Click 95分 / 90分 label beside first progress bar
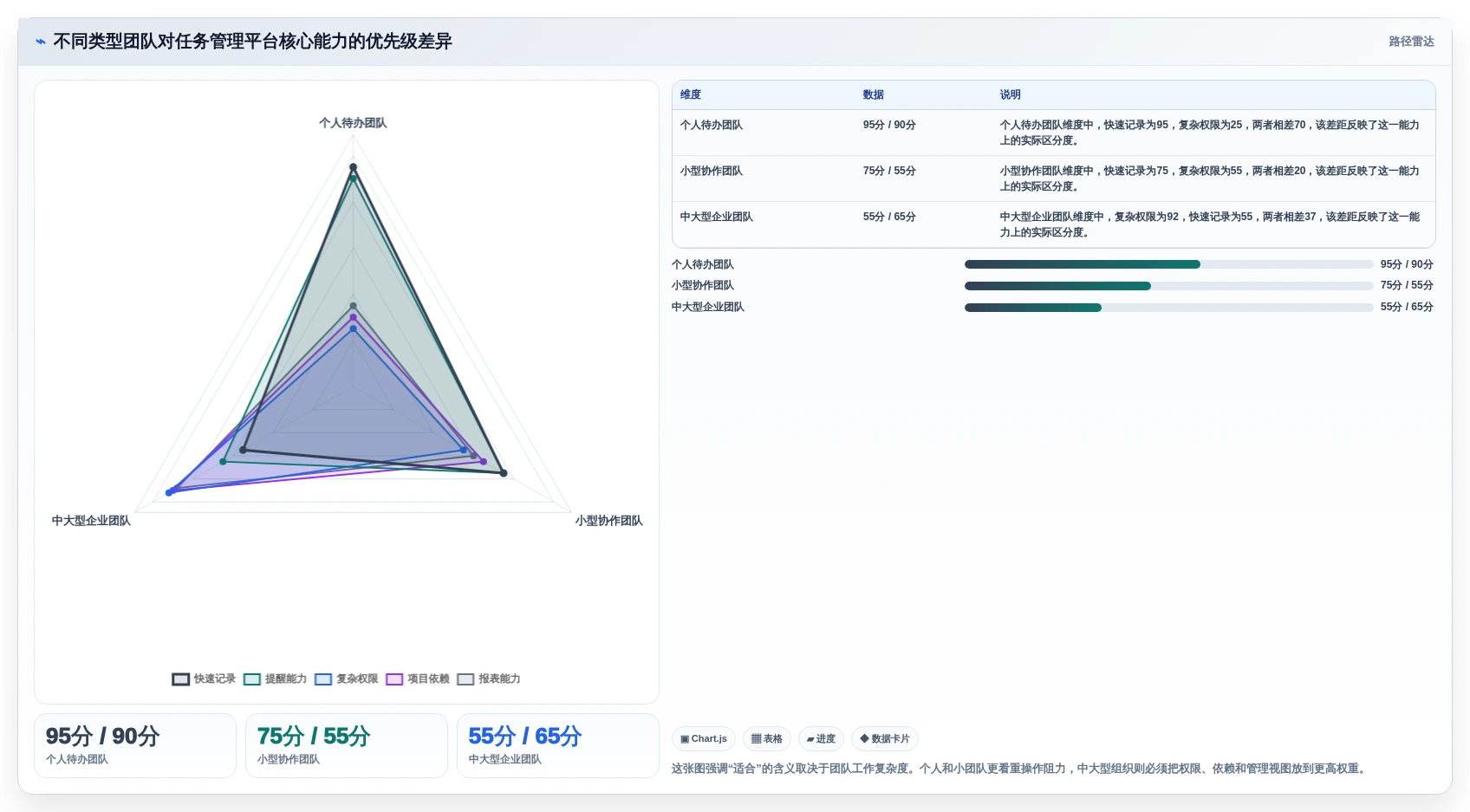This screenshot has width=1470, height=812. pos(1407,264)
